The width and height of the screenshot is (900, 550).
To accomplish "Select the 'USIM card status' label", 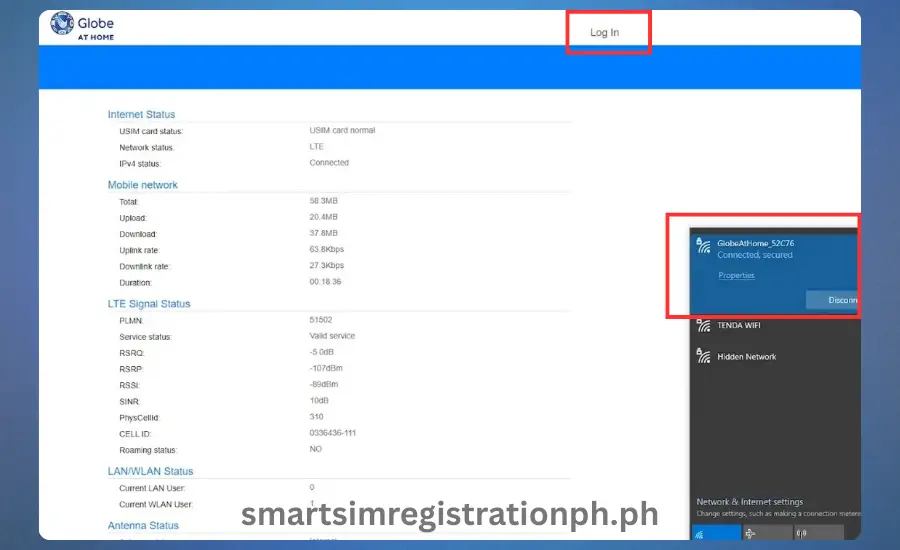I will pyautogui.click(x=151, y=131).
